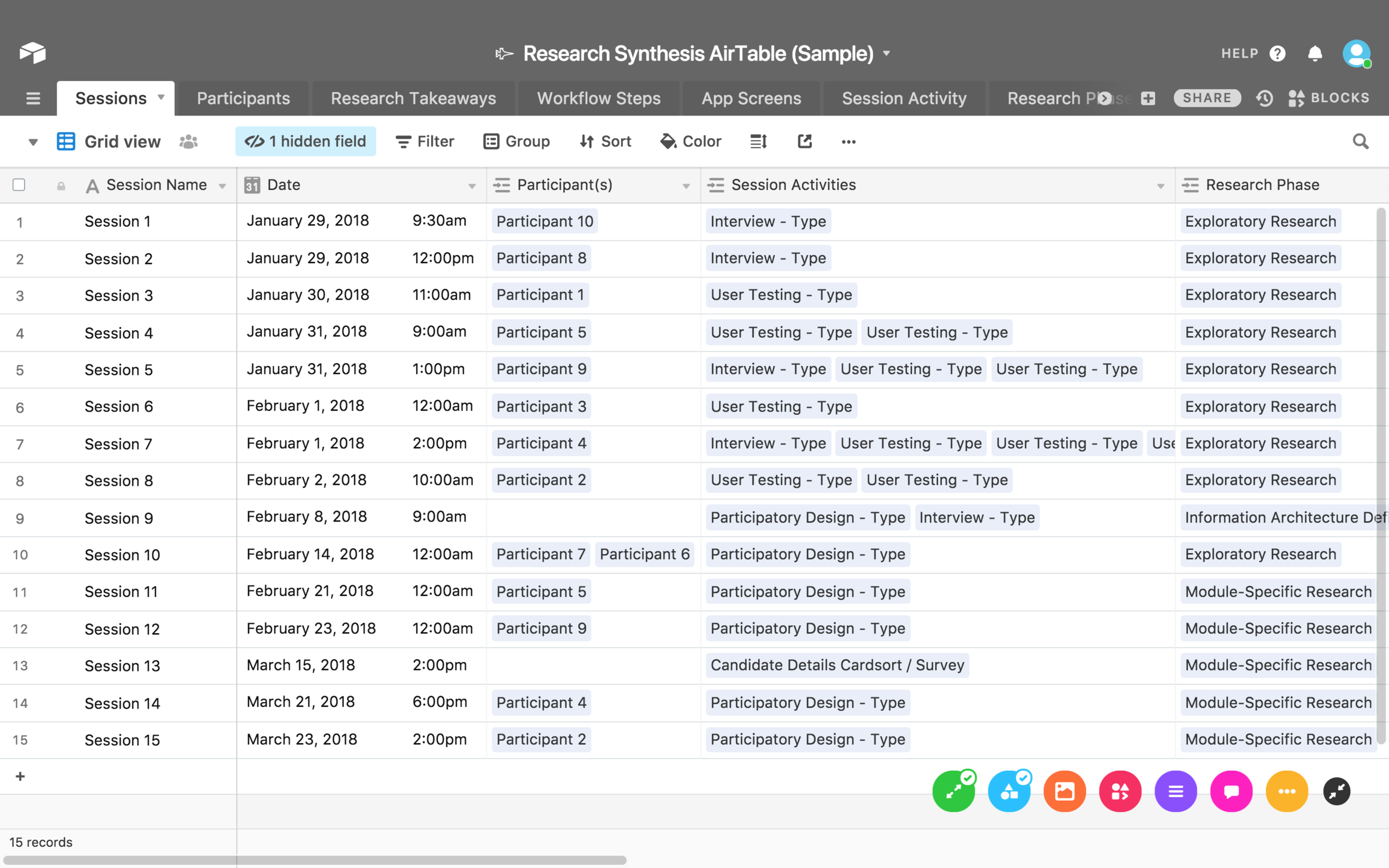This screenshot has height=868, width=1389.
Task: Open the more options ellipsis in toolbar
Action: tap(848, 142)
